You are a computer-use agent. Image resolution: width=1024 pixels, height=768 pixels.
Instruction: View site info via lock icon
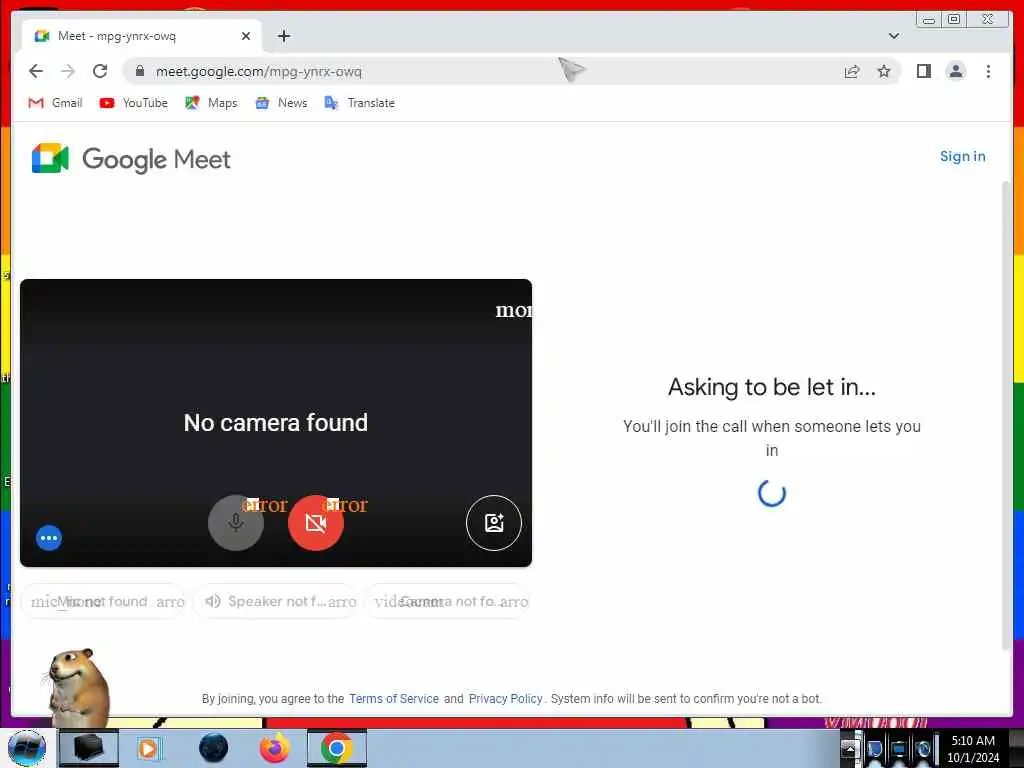click(139, 71)
